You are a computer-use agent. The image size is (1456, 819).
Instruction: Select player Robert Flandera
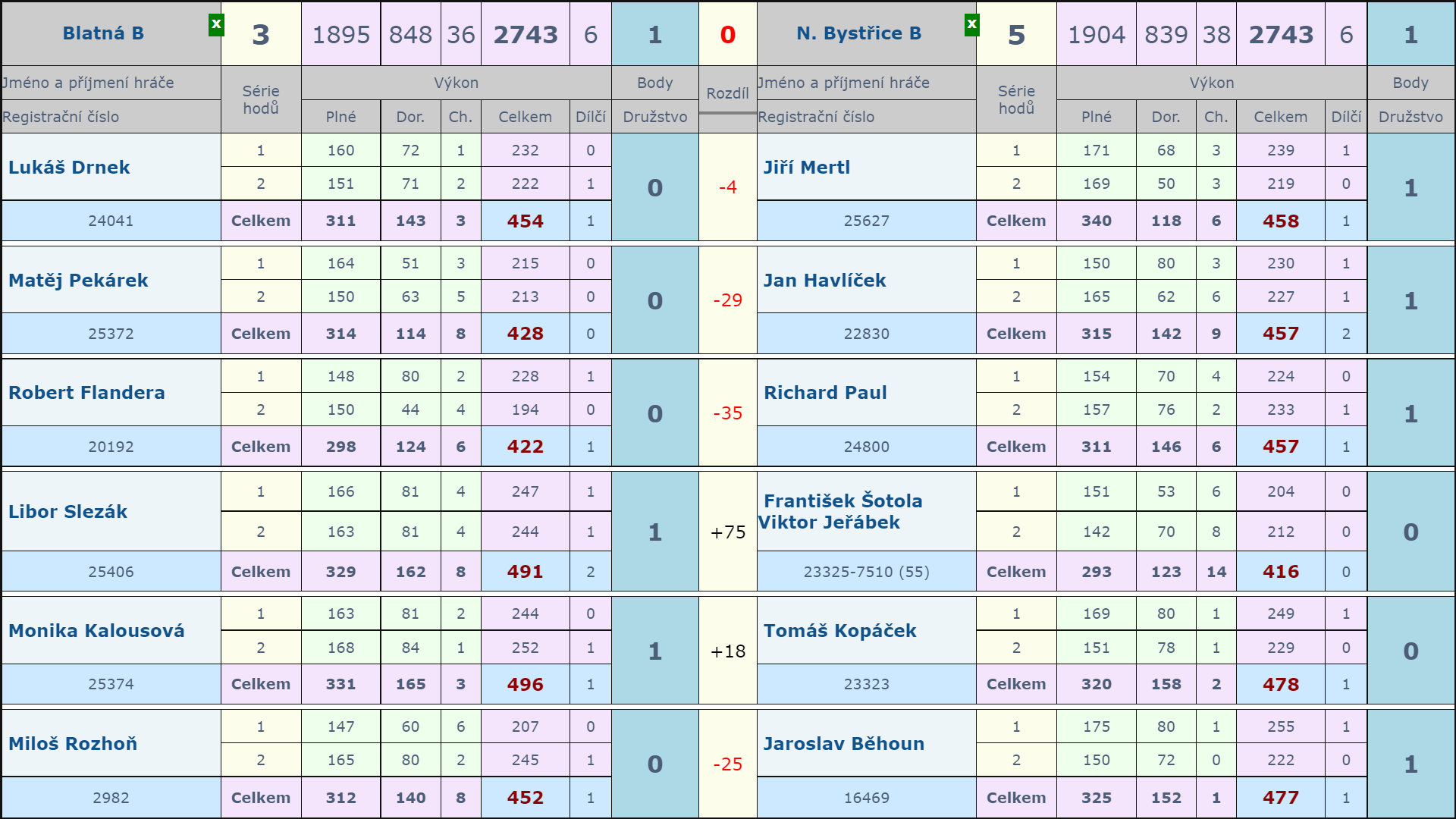coord(86,393)
